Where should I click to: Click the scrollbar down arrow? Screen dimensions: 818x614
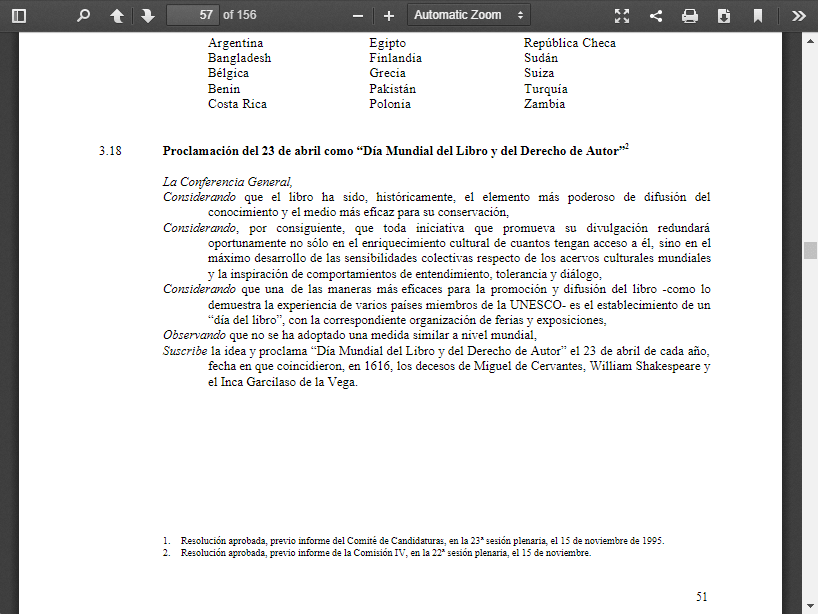pyautogui.click(x=810, y=606)
